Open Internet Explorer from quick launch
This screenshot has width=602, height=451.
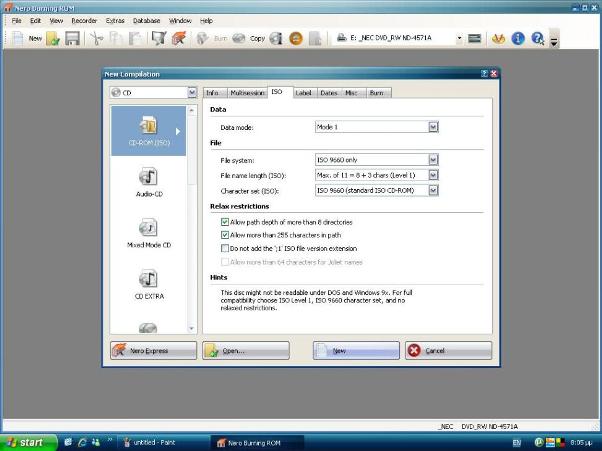coord(82,443)
